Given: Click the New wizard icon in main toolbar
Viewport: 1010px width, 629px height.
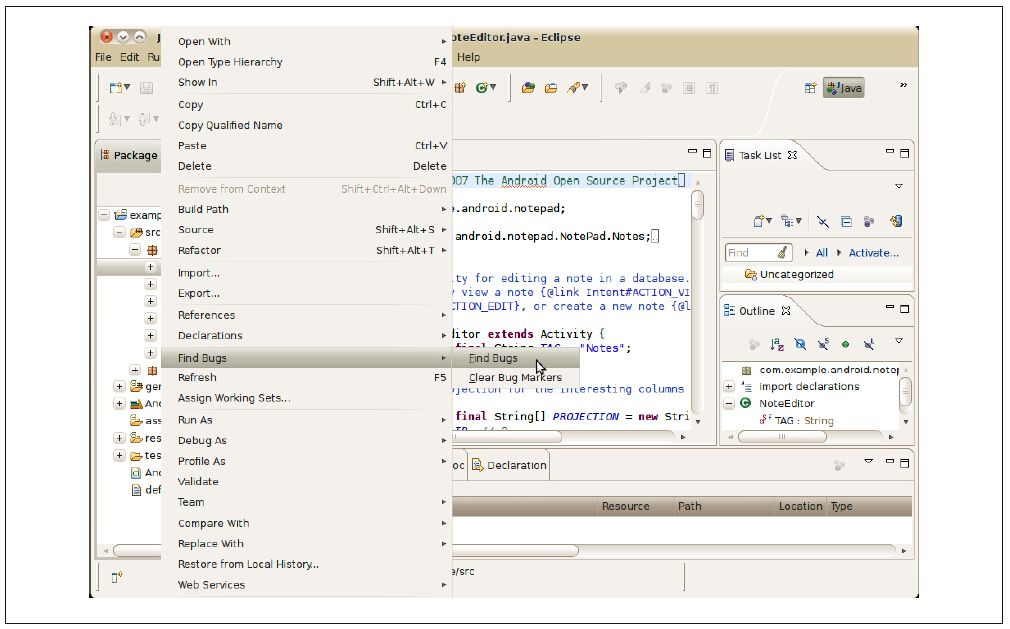Looking at the screenshot, I should [x=116, y=88].
